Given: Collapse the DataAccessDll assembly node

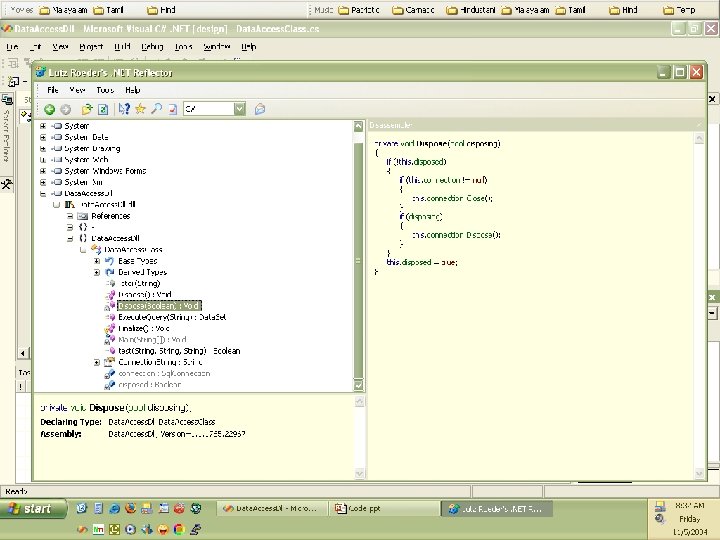Looking at the screenshot, I should [x=42, y=193].
